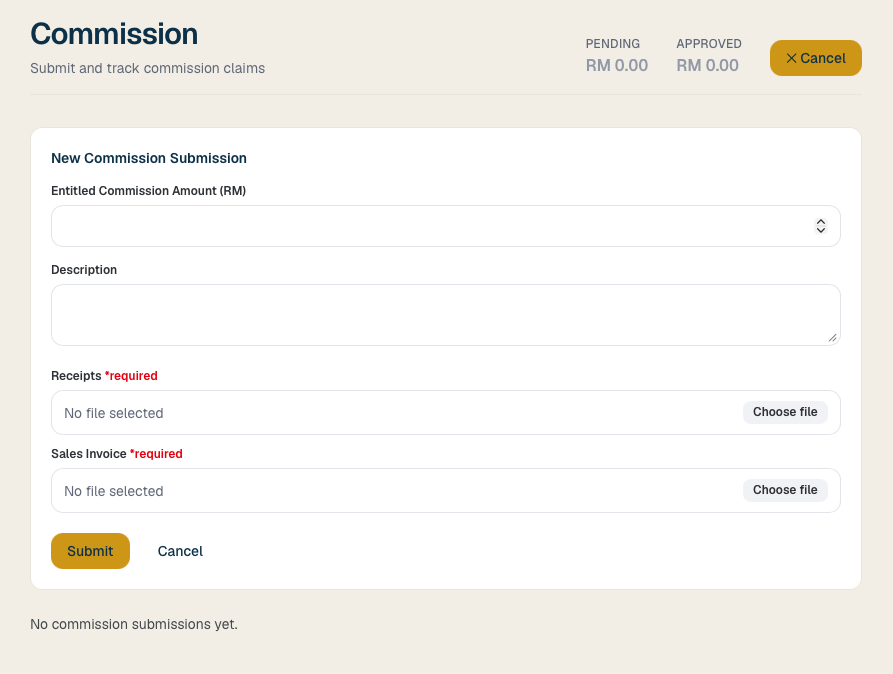The width and height of the screenshot is (893, 674).
Task: Click the "New Commission Submission" heading
Action: 149,158
